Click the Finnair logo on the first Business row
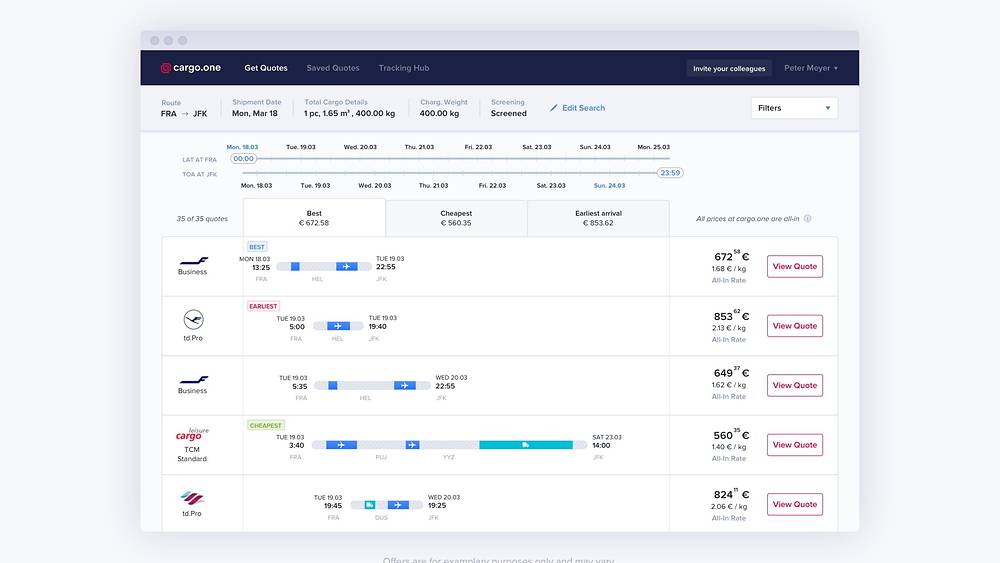Image resolution: width=1000 pixels, height=563 pixels. pos(193,261)
